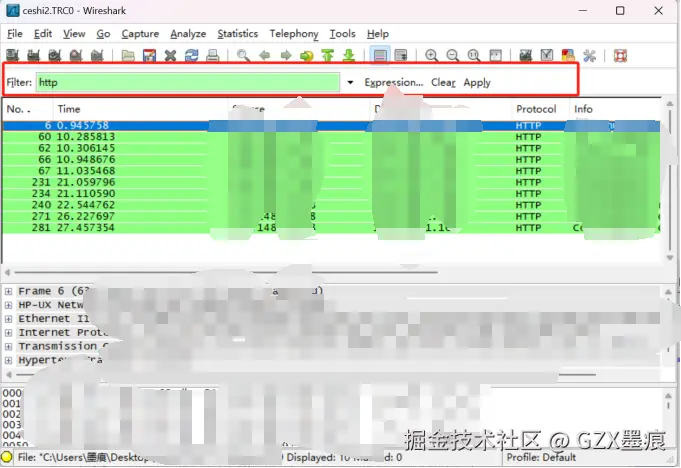The height and width of the screenshot is (468, 681).
Task: Close this capture file X icon
Action: pos(170,55)
